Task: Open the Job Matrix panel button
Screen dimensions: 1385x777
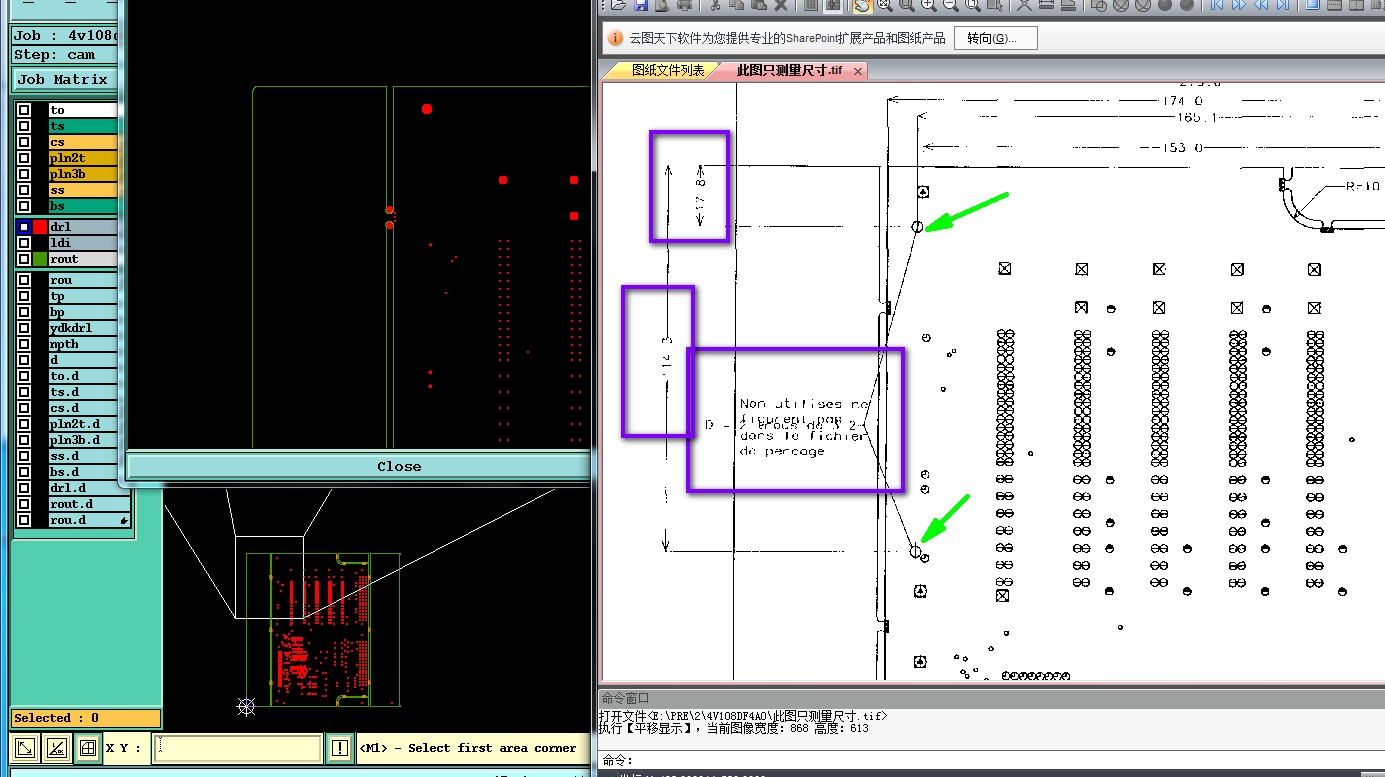Action: 65,79
